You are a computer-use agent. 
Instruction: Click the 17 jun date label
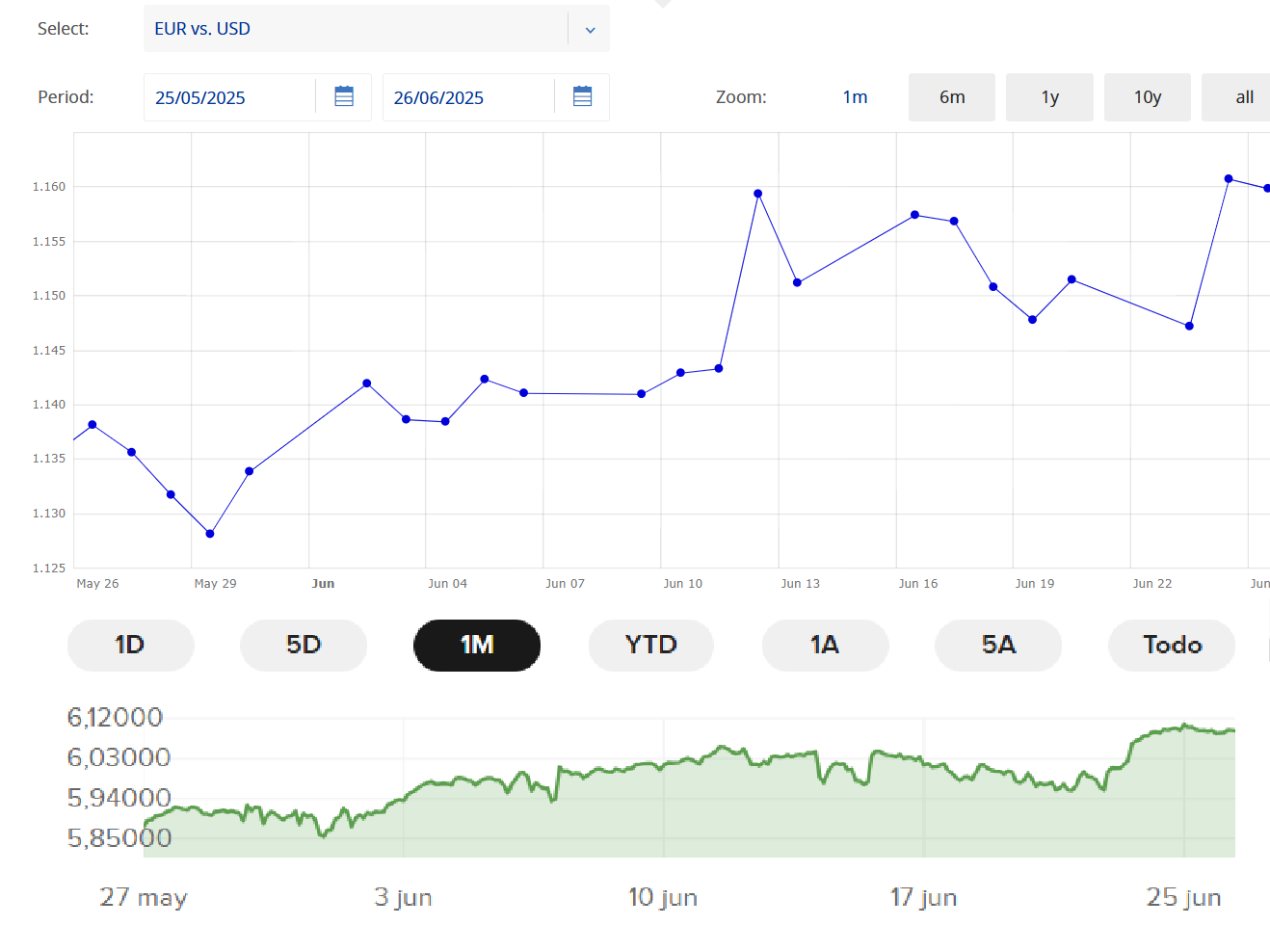tap(923, 898)
